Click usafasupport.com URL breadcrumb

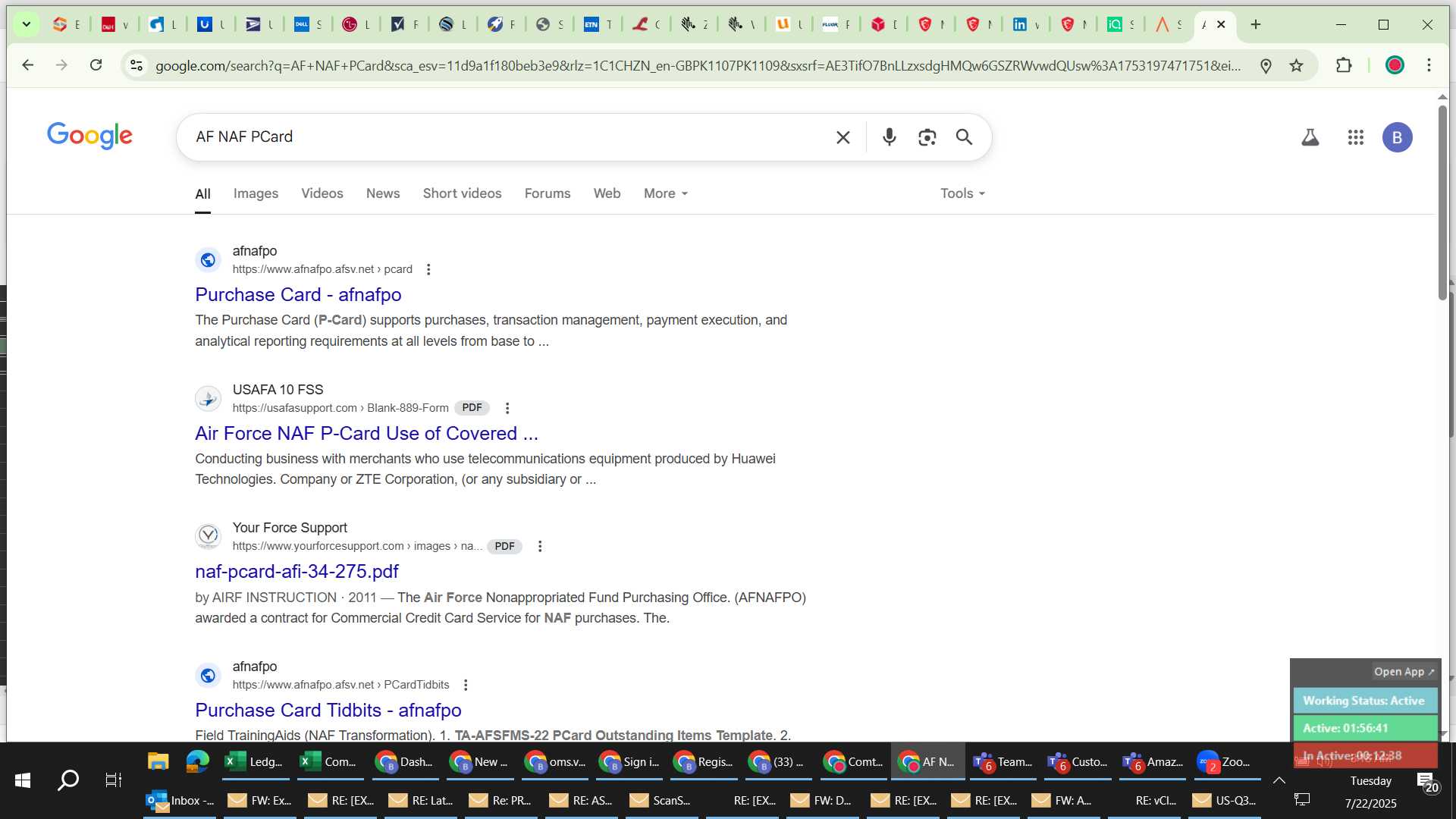point(340,408)
